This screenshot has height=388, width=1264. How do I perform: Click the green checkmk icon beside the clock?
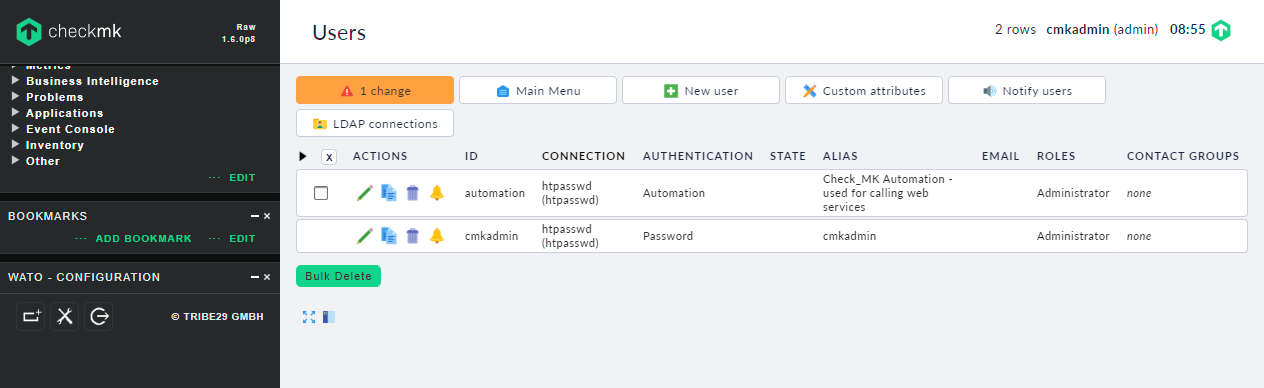click(x=1221, y=30)
